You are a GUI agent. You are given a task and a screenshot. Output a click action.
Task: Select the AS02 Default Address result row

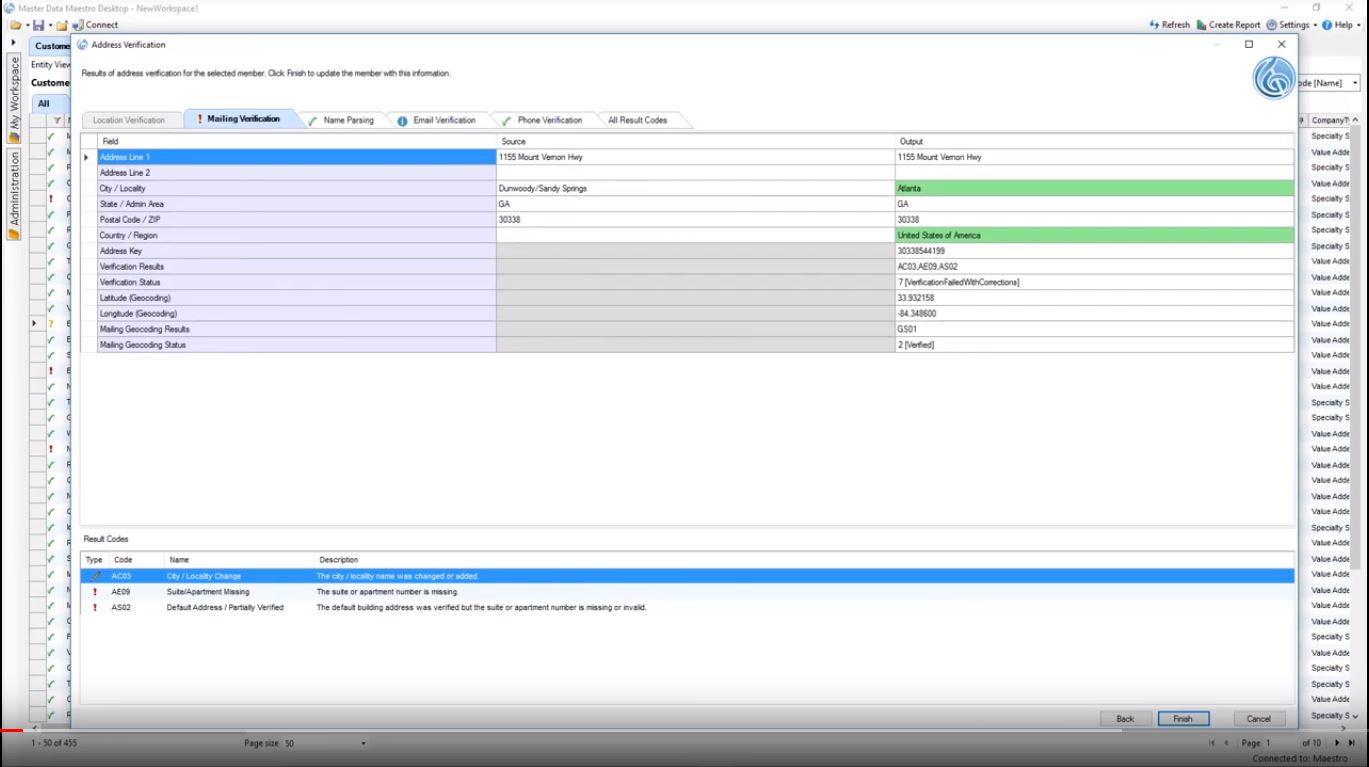(688, 607)
